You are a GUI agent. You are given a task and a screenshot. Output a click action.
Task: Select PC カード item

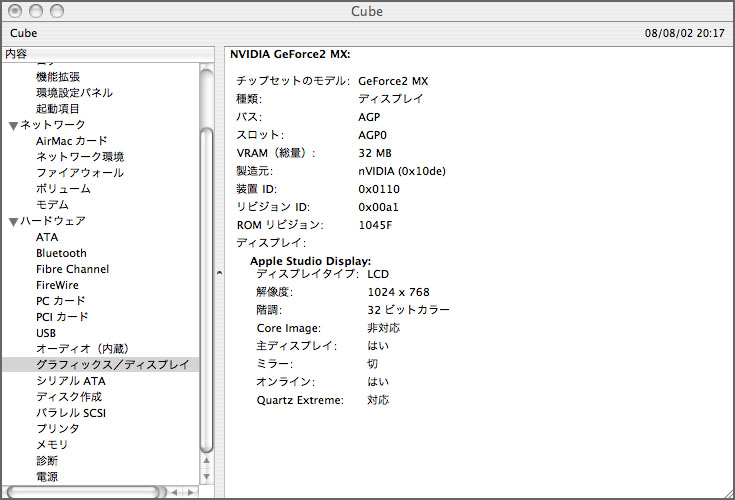(60, 301)
